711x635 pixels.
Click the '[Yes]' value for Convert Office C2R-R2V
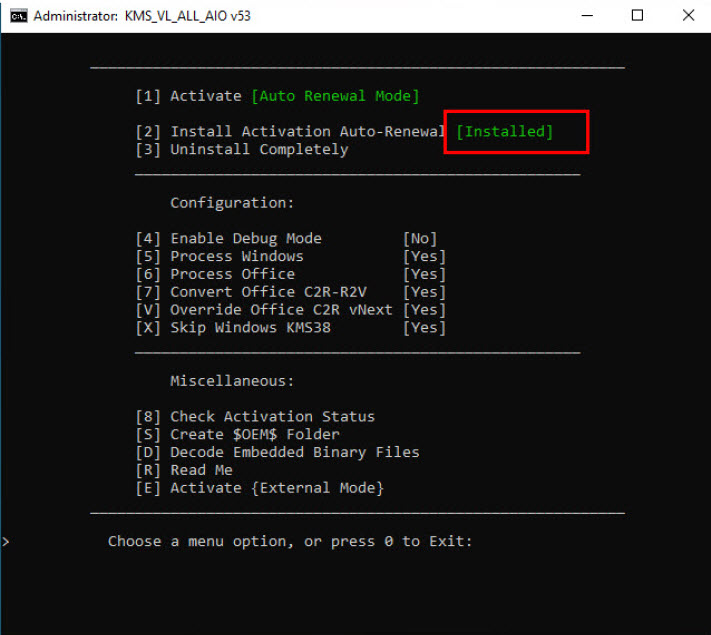coord(424,292)
